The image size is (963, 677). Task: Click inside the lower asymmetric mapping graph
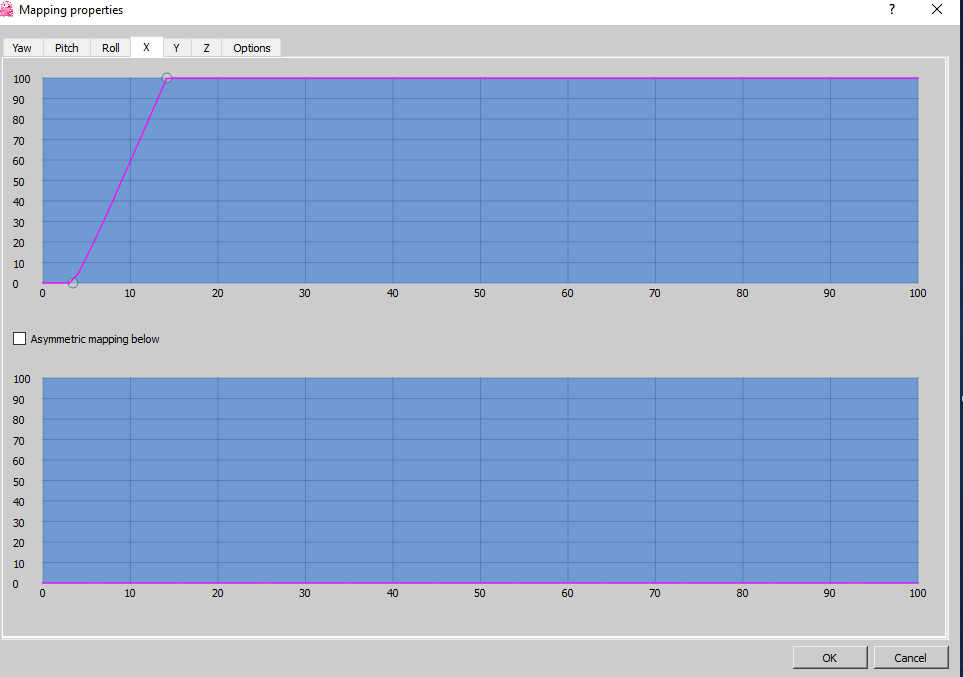click(x=480, y=480)
